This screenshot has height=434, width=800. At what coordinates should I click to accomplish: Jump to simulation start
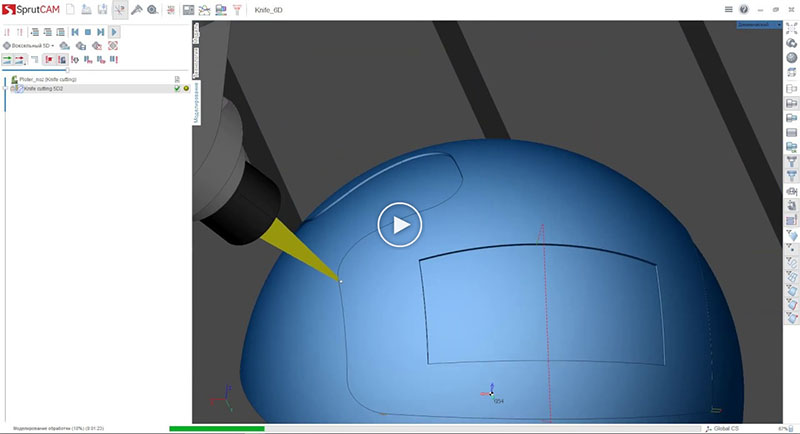pyautogui.click(x=75, y=32)
